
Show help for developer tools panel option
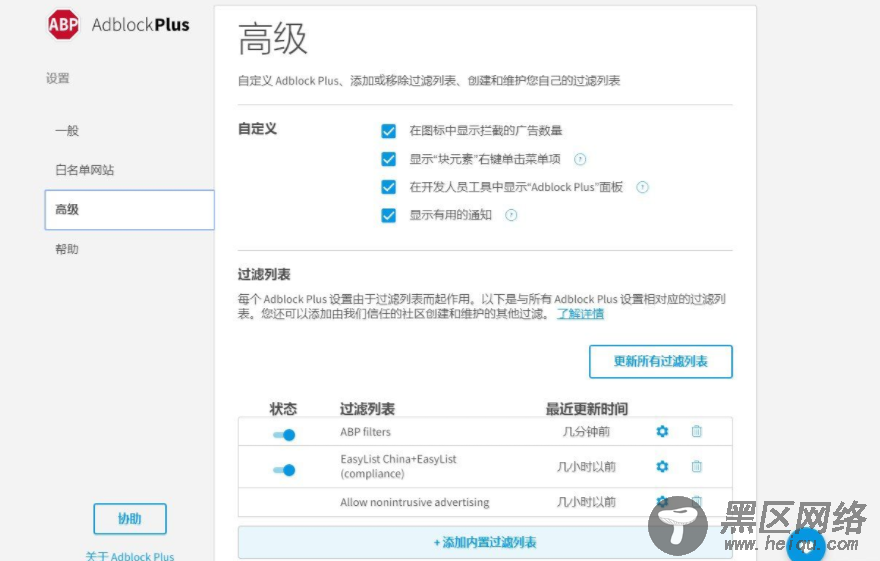point(642,187)
